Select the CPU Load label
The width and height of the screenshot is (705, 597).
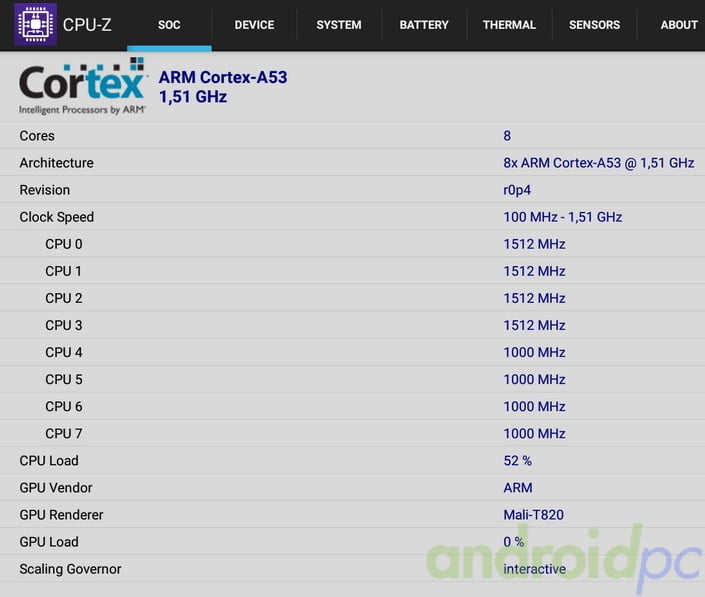[x=49, y=460]
